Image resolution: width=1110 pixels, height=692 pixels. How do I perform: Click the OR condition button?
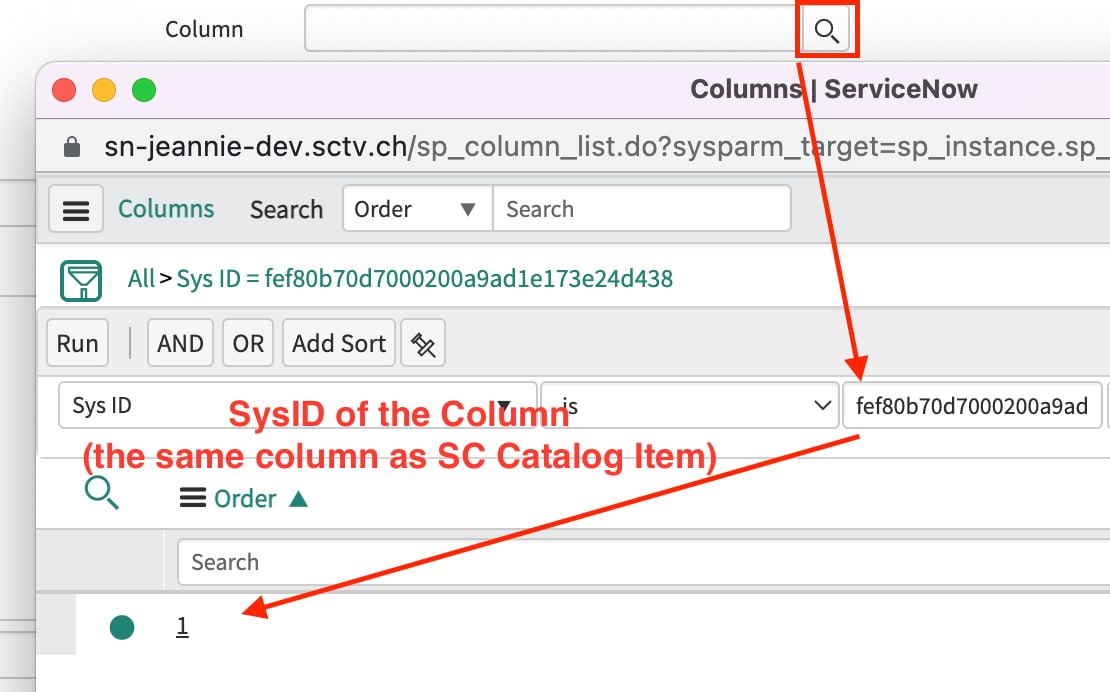coord(247,342)
